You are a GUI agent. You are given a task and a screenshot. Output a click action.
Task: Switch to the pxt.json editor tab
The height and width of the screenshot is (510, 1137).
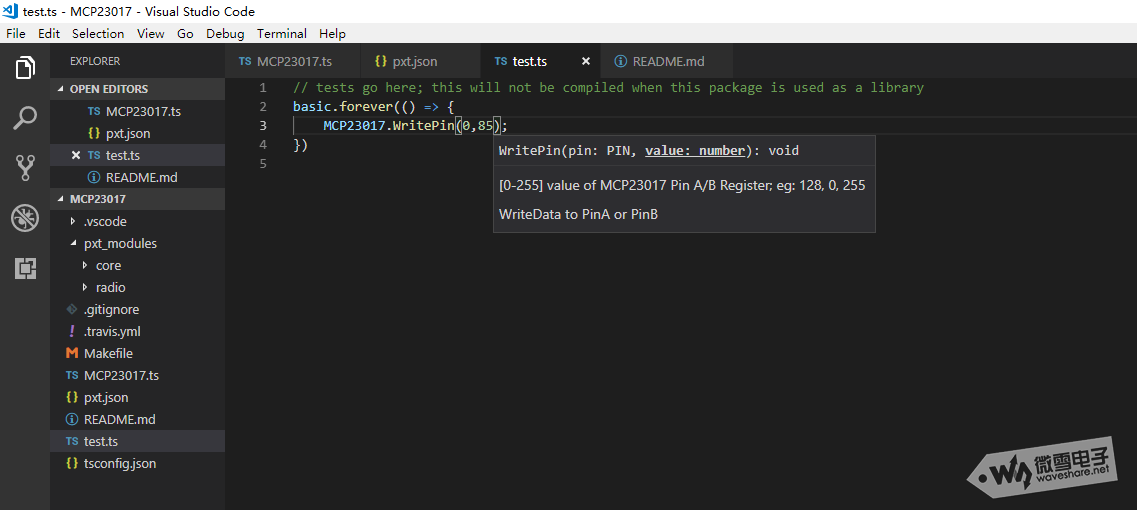pyautogui.click(x=421, y=62)
